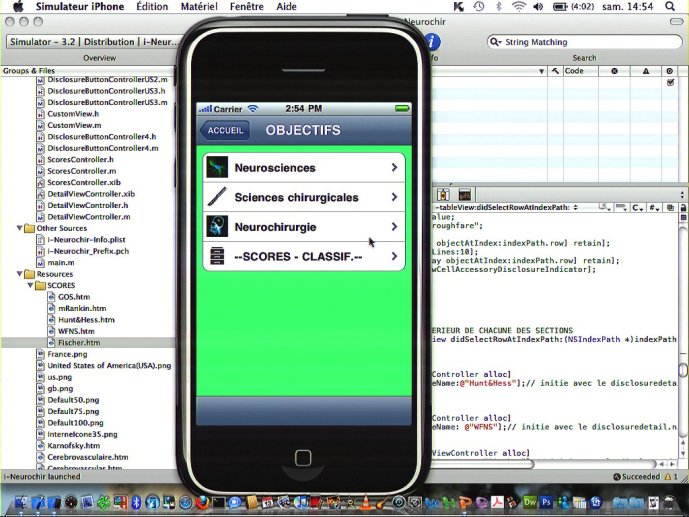Viewport: 689px width, 517px height.
Task: Click the blue Info icon in Xcode toolbar
Action: pyautogui.click(x=433, y=42)
